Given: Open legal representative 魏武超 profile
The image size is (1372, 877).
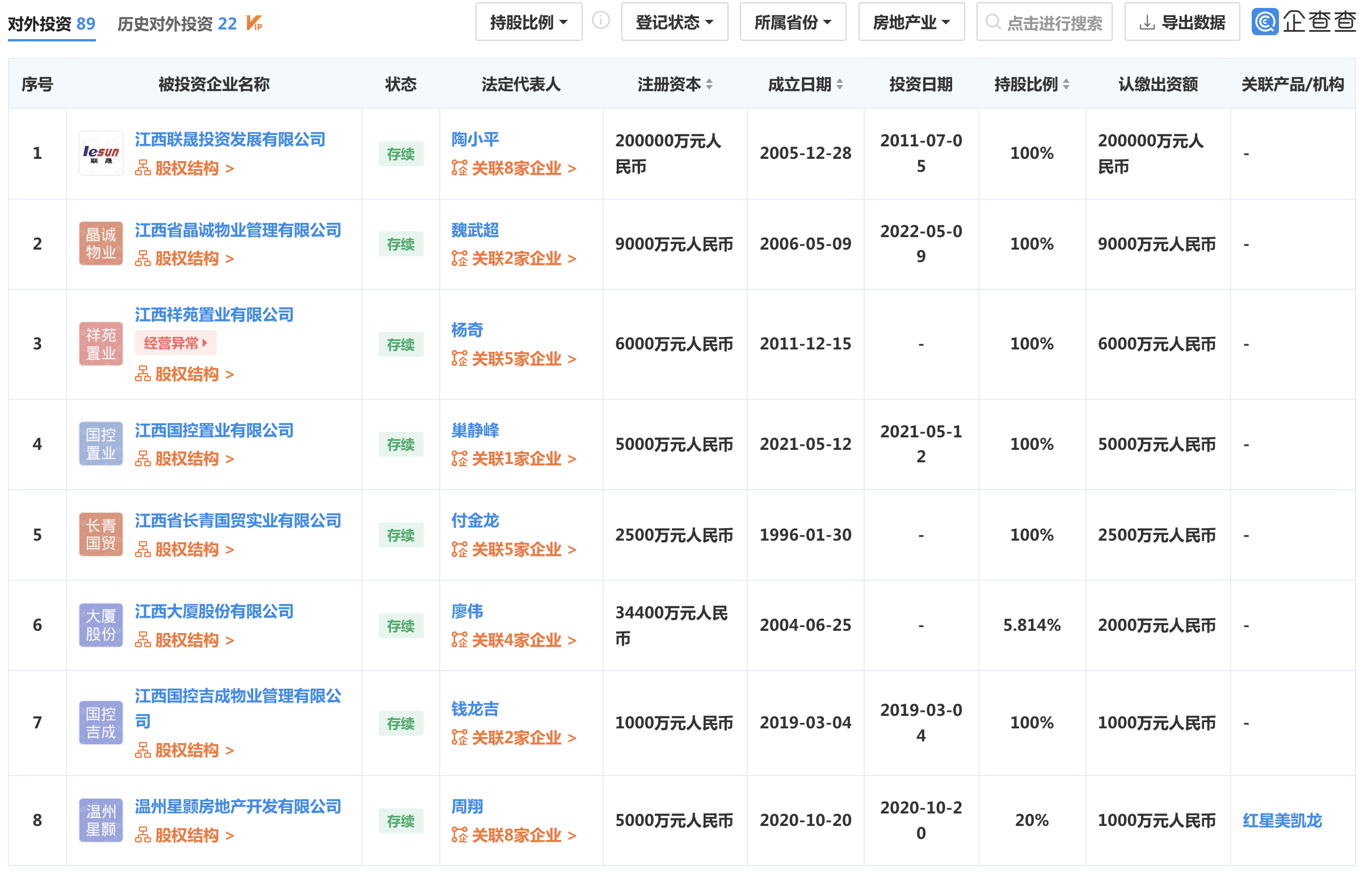Looking at the screenshot, I should point(475,230).
